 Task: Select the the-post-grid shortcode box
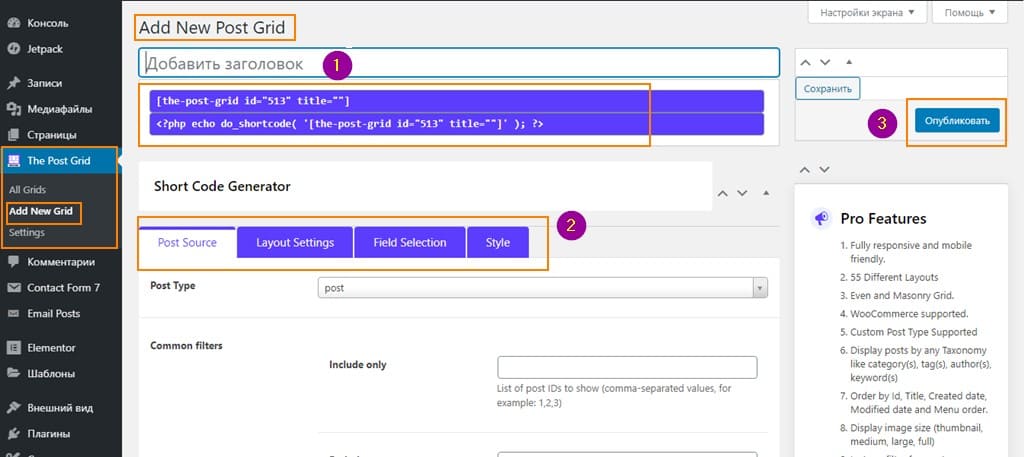tap(456, 101)
